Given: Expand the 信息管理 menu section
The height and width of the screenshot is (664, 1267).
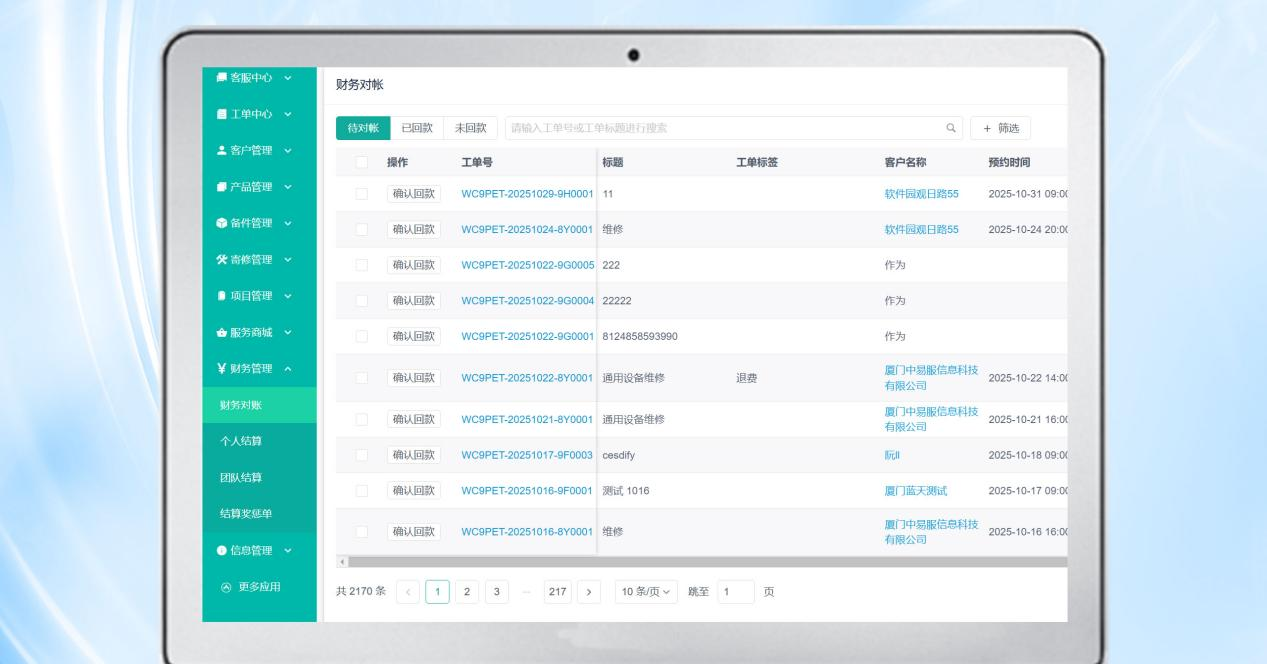Looking at the screenshot, I should 288,550.
